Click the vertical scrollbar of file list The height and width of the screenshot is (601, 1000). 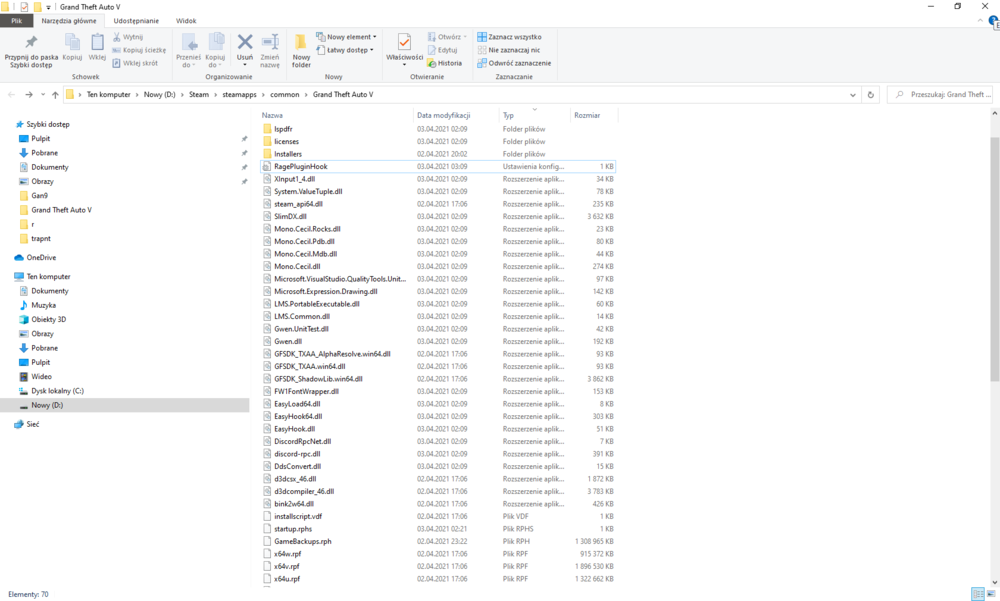[x=994, y=258]
